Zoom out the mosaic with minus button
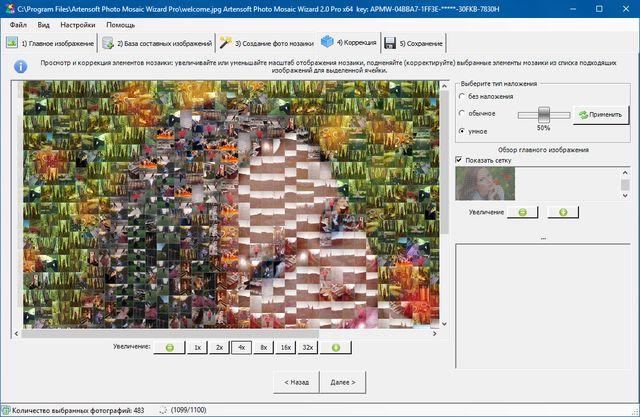The height and width of the screenshot is (417, 640). [170, 347]
